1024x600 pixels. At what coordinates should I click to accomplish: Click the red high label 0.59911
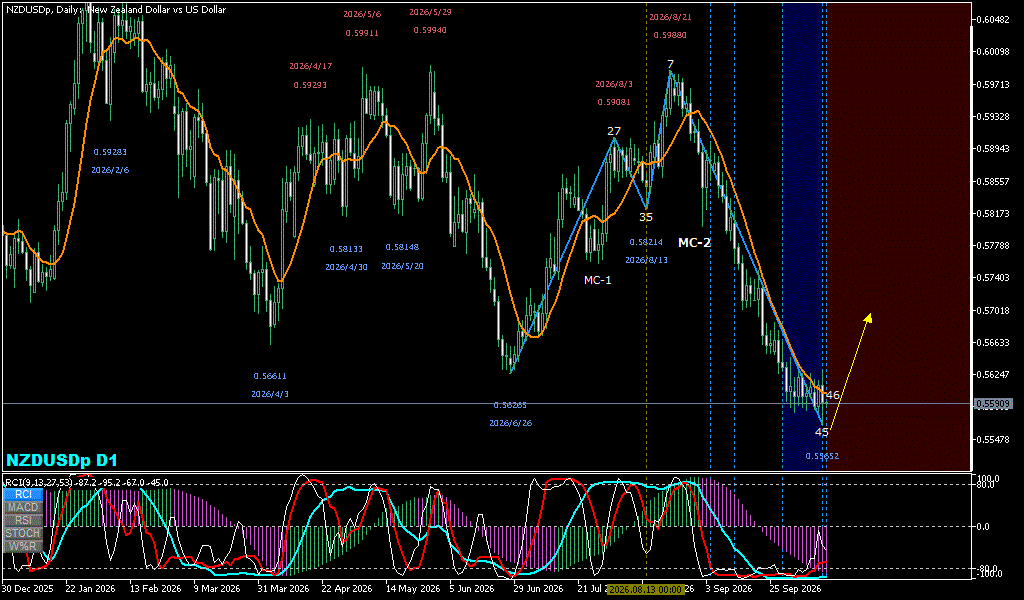[x=362, y=33]
